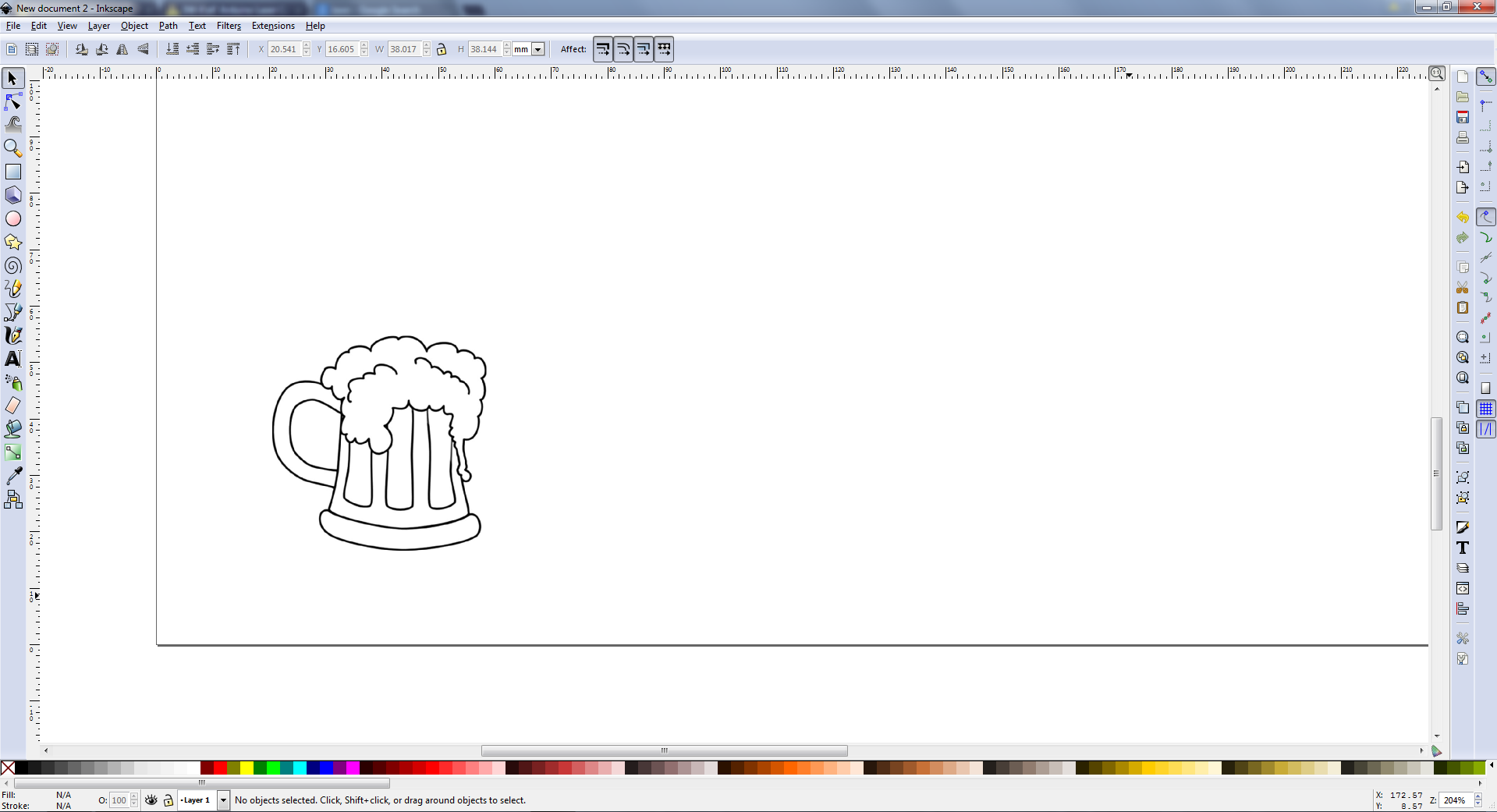1497x812 pixels.
Task: Click Width spinner arrows
Action: [x=427, y=49]
